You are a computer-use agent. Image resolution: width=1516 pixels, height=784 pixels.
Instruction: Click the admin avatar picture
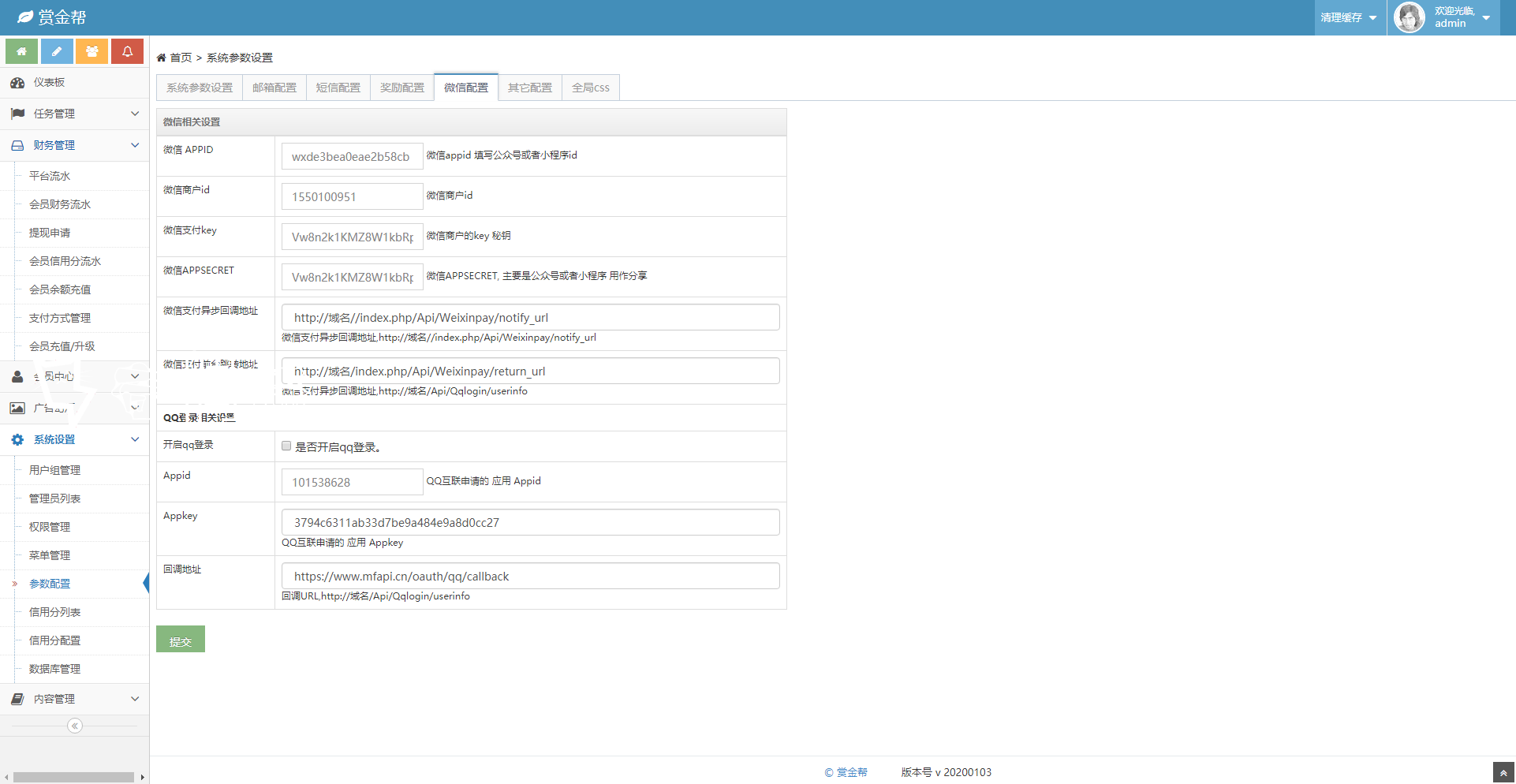[1409, 17]
